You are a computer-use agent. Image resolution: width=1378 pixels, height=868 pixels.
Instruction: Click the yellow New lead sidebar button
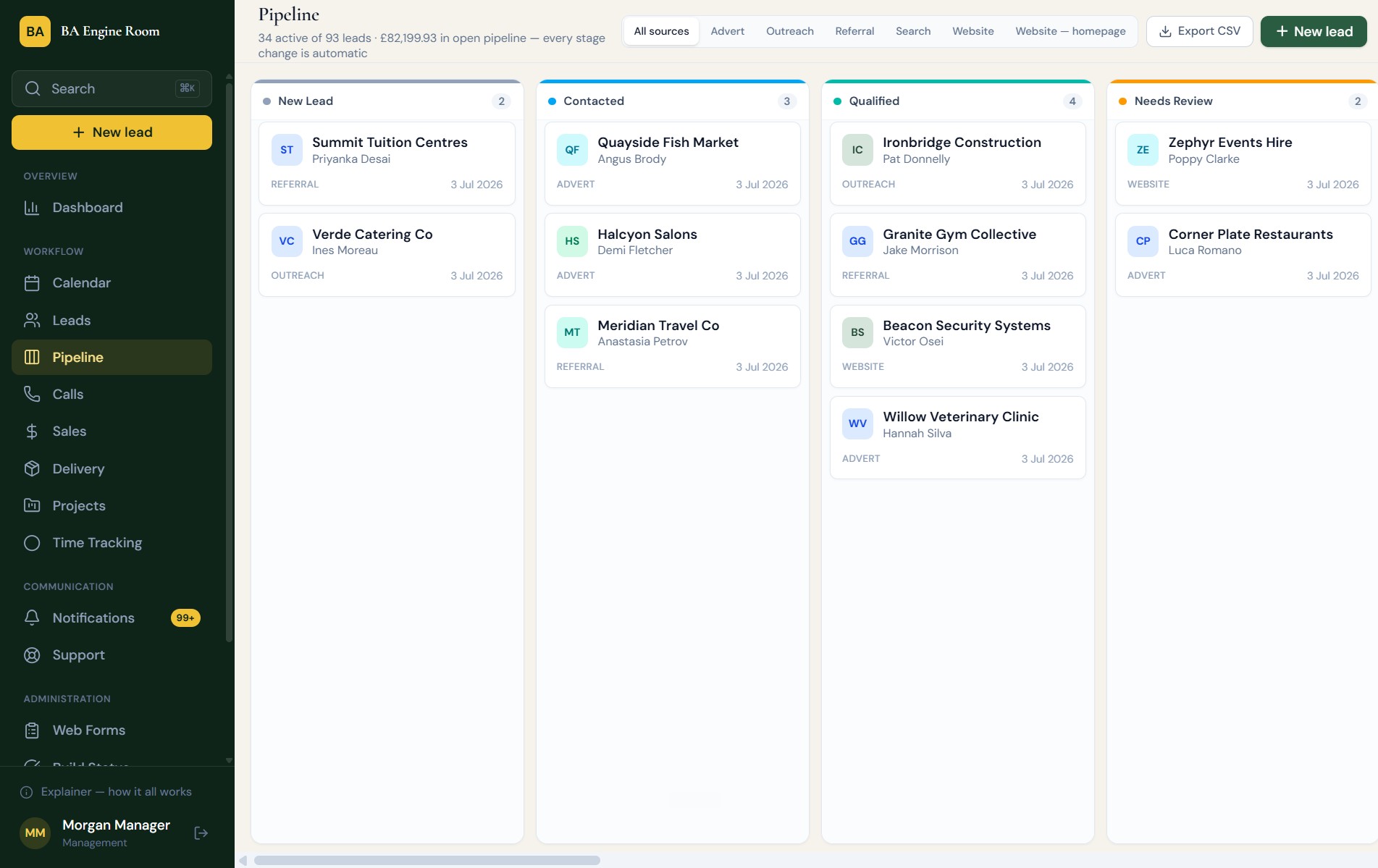[112, 132]
